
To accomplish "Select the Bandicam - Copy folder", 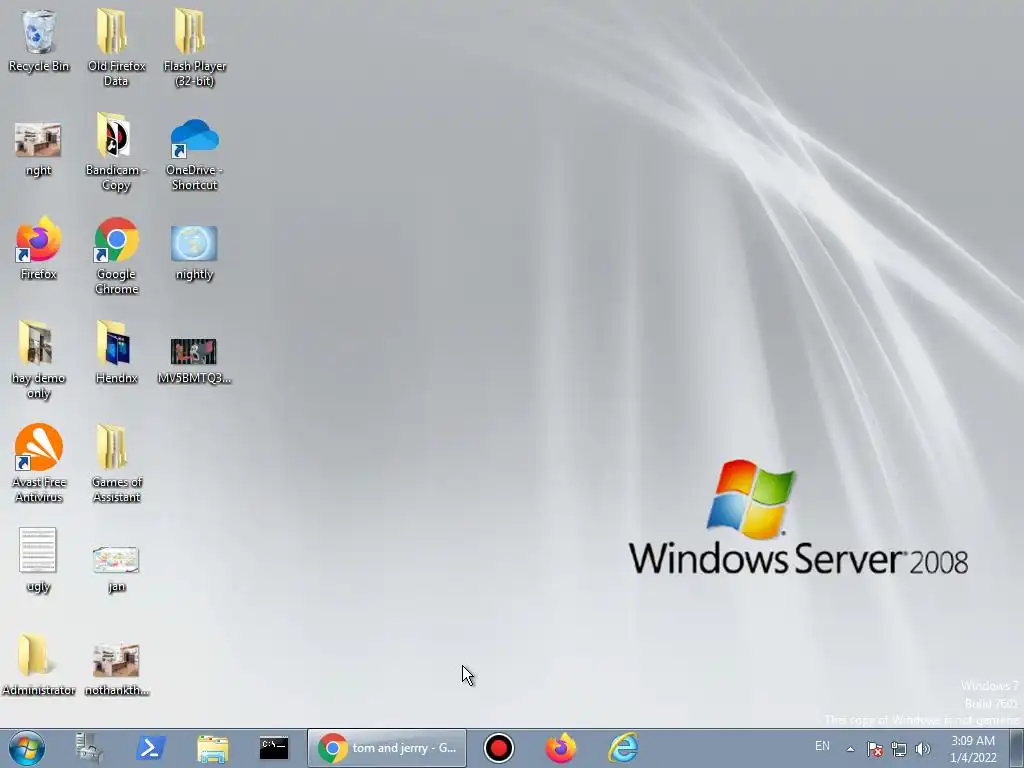I will click(x=116, y=152).
